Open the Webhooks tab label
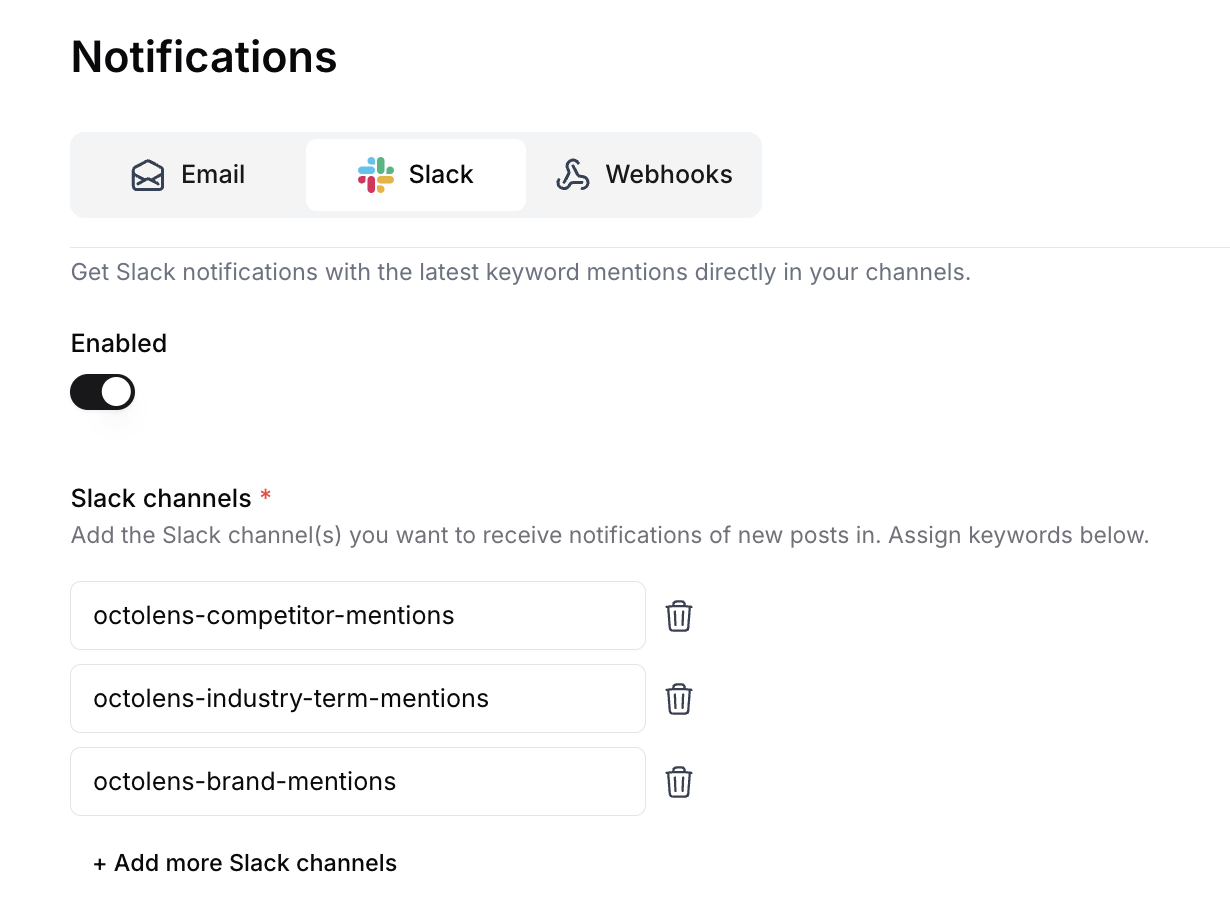Viewport: 1230px width, 916px height. [669, 175]
